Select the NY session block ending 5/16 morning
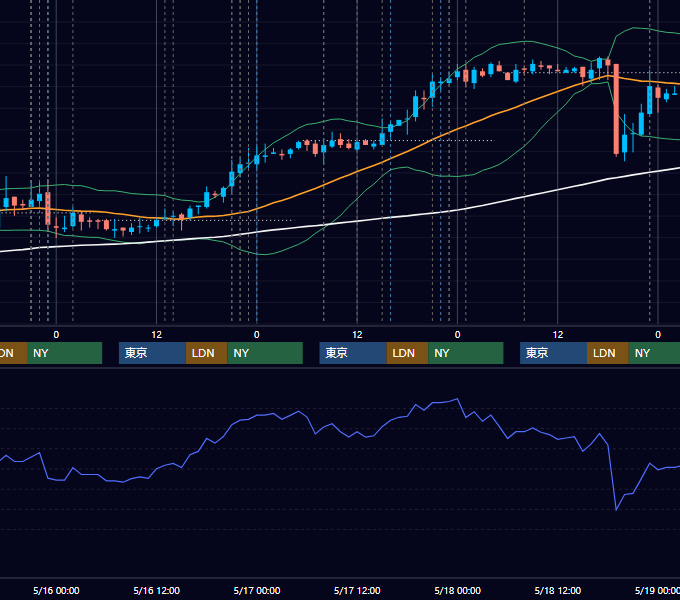Image resolution: width=680 pixels, height=600 pixels. [64, 353]
